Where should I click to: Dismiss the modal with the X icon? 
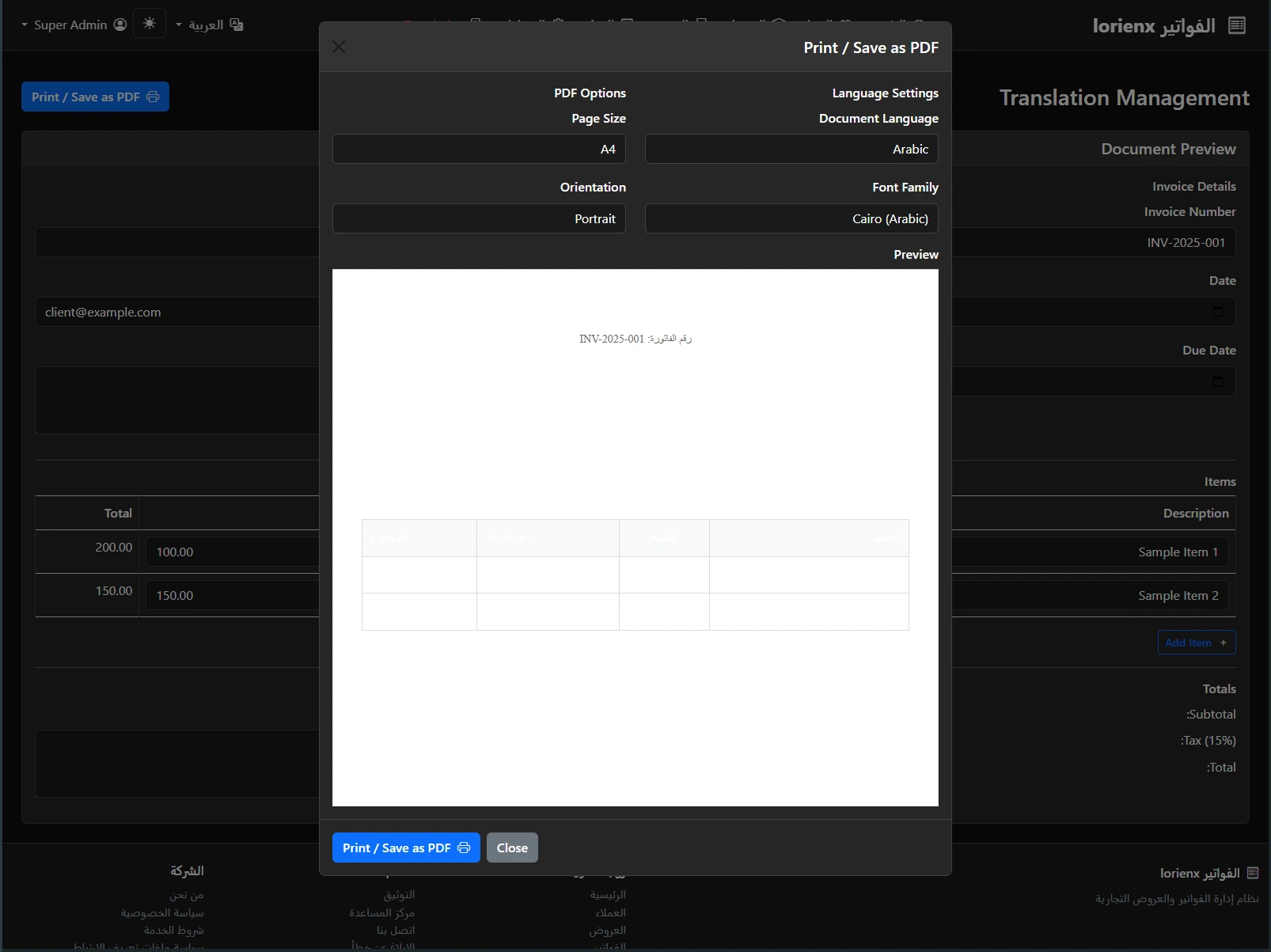click(x=339, y=47)
